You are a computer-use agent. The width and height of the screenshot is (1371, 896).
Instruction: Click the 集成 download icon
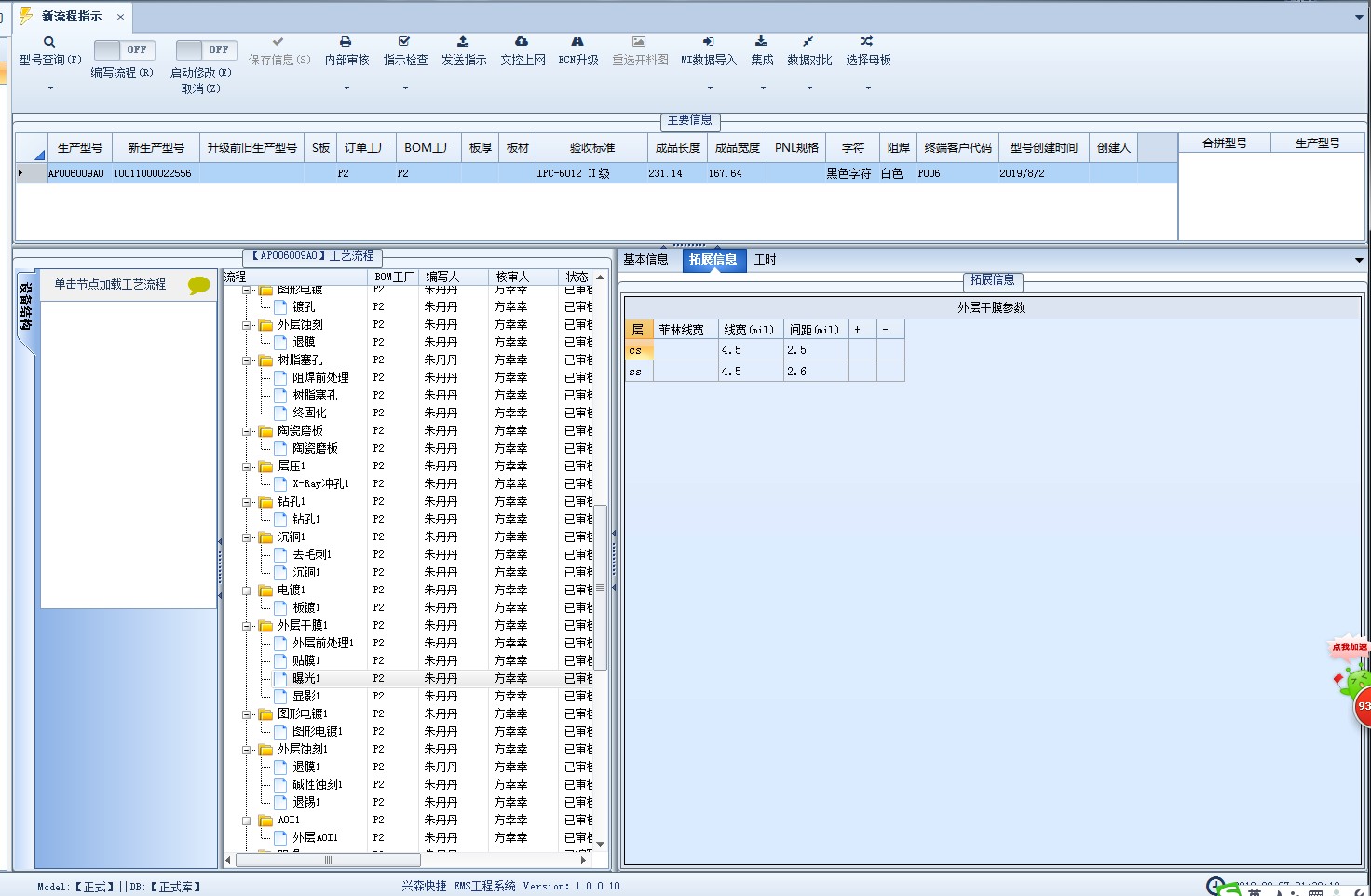click(761, 42)
